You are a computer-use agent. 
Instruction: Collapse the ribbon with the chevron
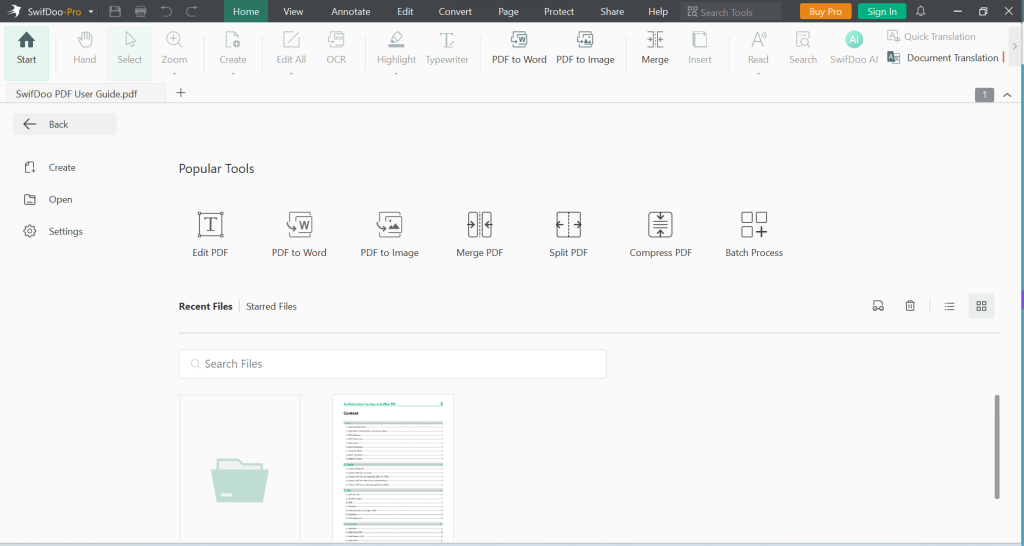(x=1007, y=95)
